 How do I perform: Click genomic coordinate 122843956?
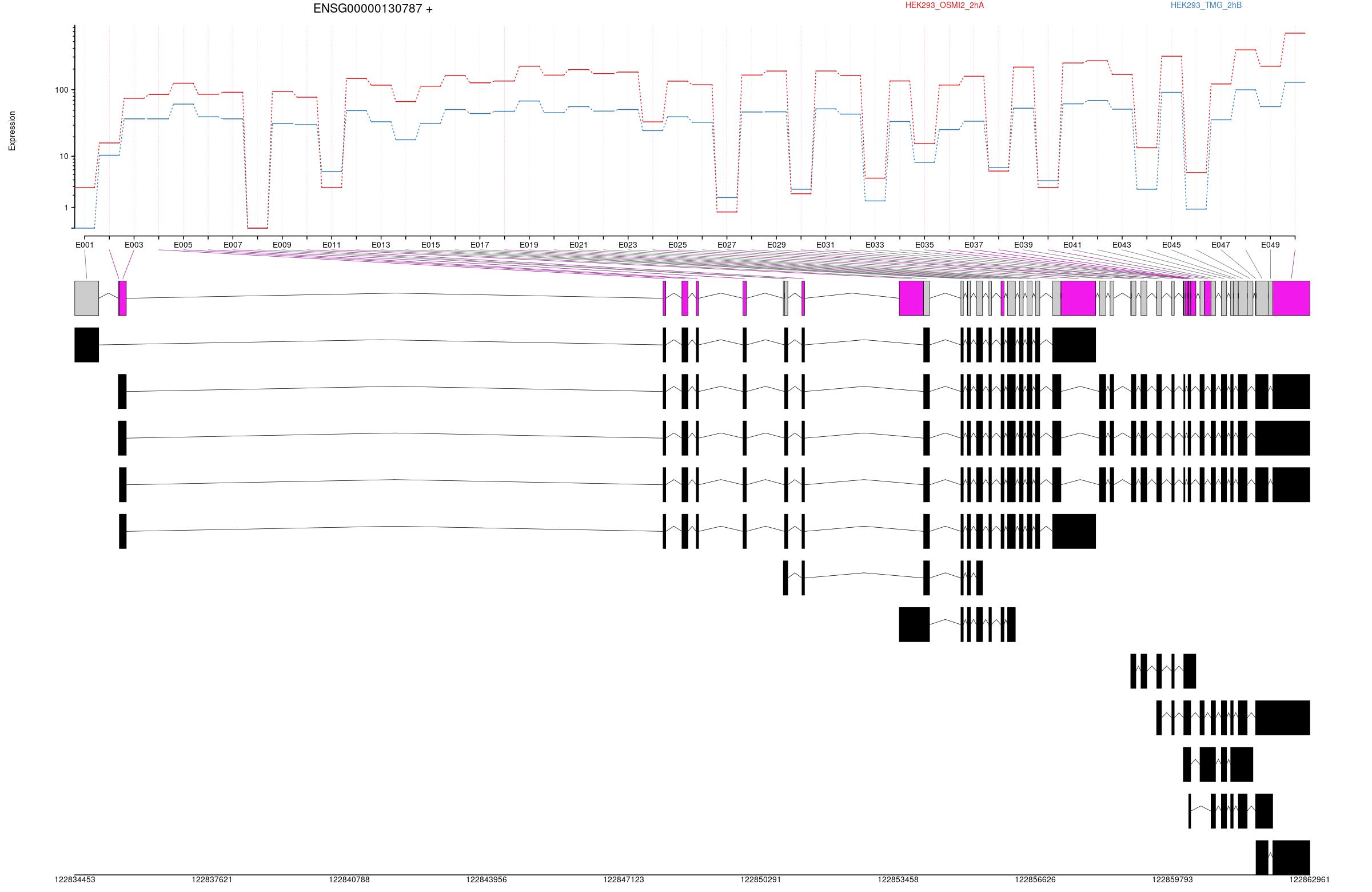(x=486, y=879)
